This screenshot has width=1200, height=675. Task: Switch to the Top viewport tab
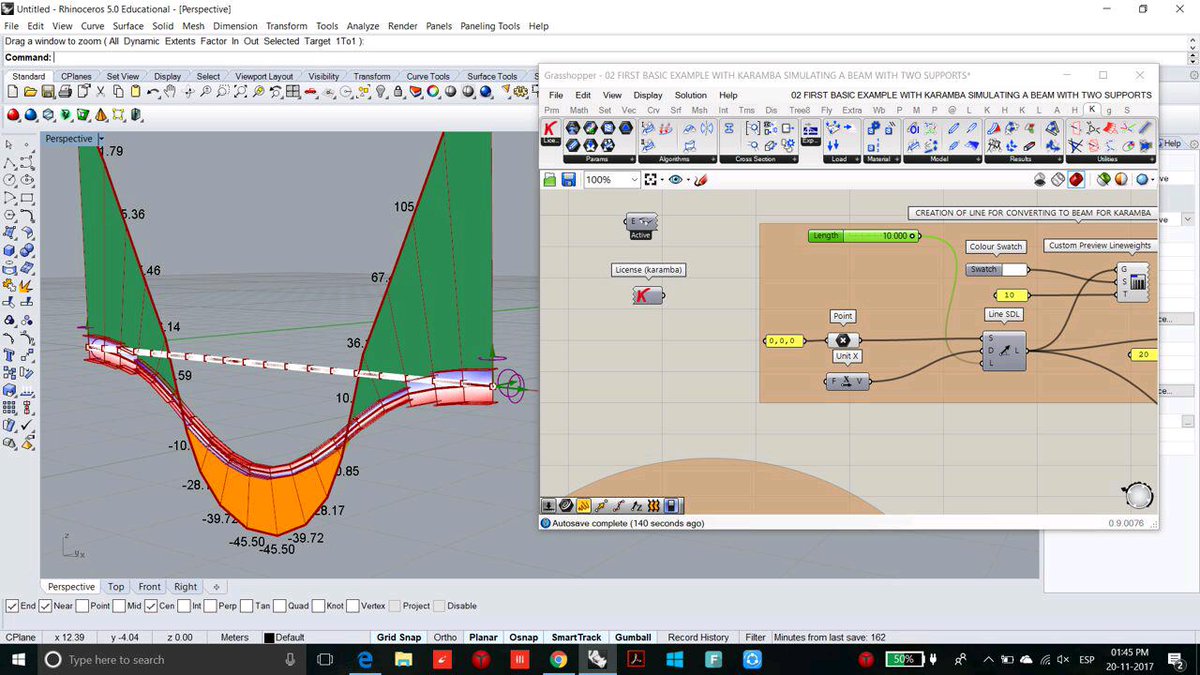click(116, 587)
